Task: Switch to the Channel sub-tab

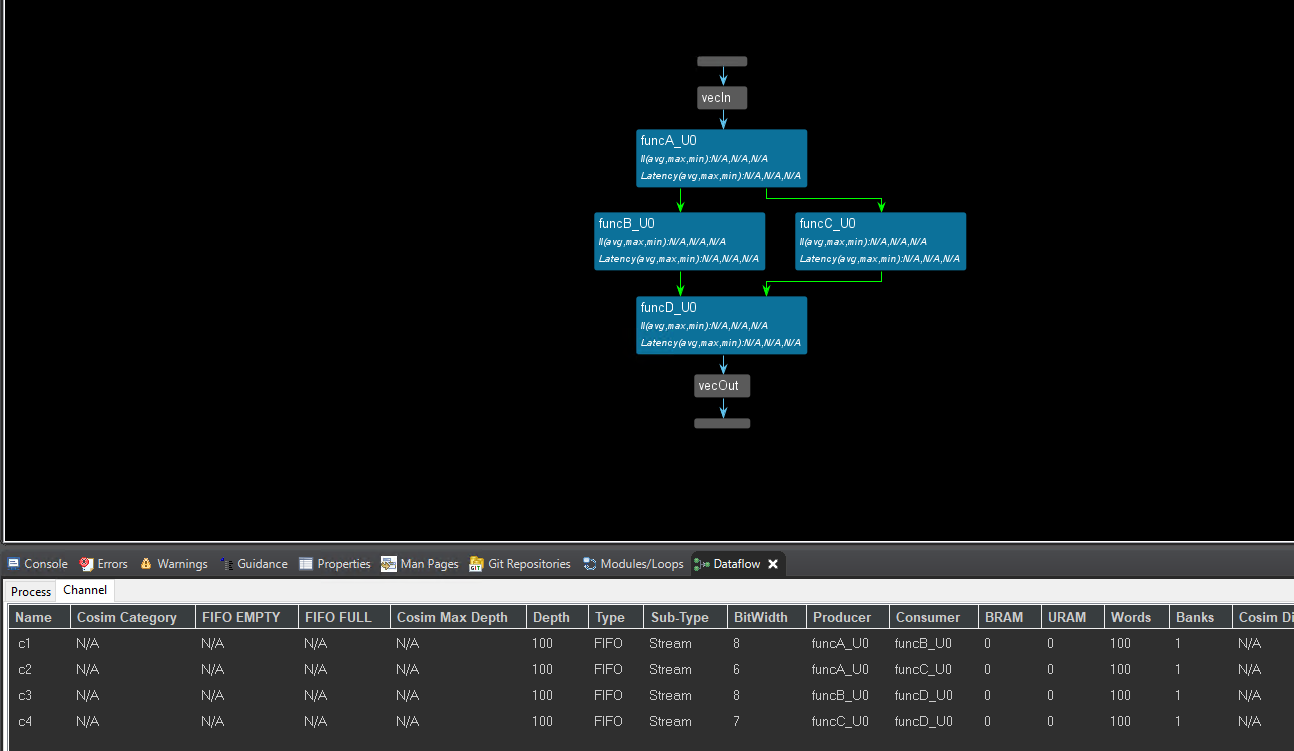Action: pyautogui.click(x=85, y=590)
